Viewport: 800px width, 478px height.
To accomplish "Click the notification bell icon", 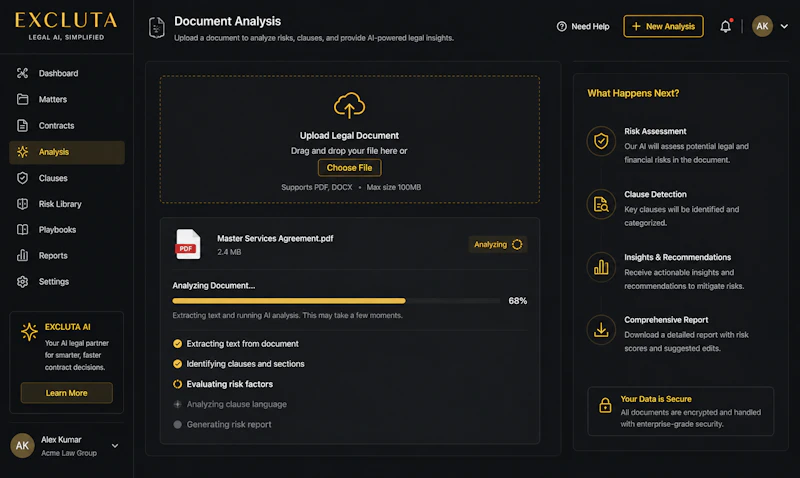I will coord(726,26).
